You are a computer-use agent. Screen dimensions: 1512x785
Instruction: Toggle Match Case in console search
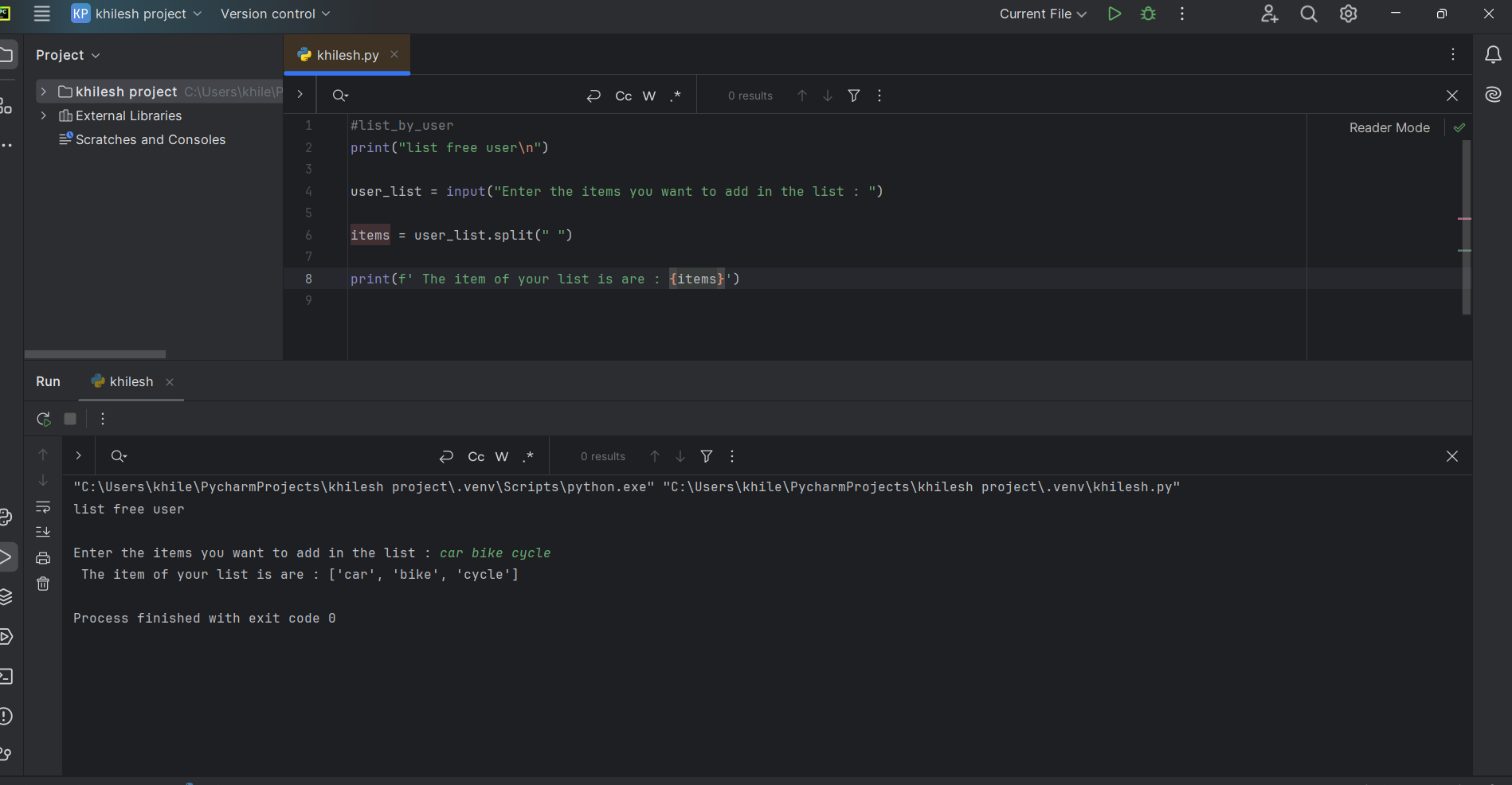pos(476,456)
